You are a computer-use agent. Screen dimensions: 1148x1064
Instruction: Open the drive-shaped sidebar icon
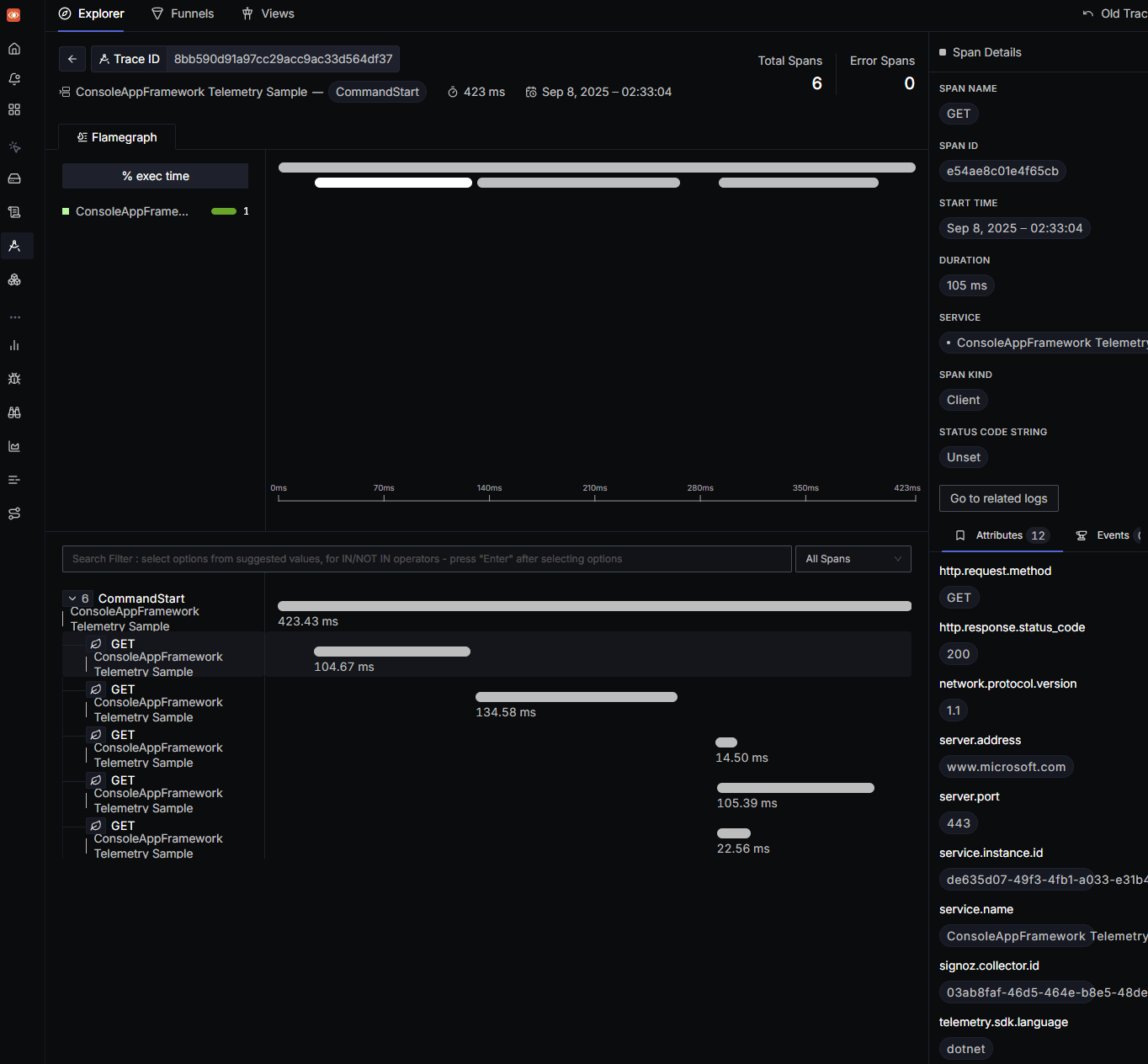click(x=14, y=178)
